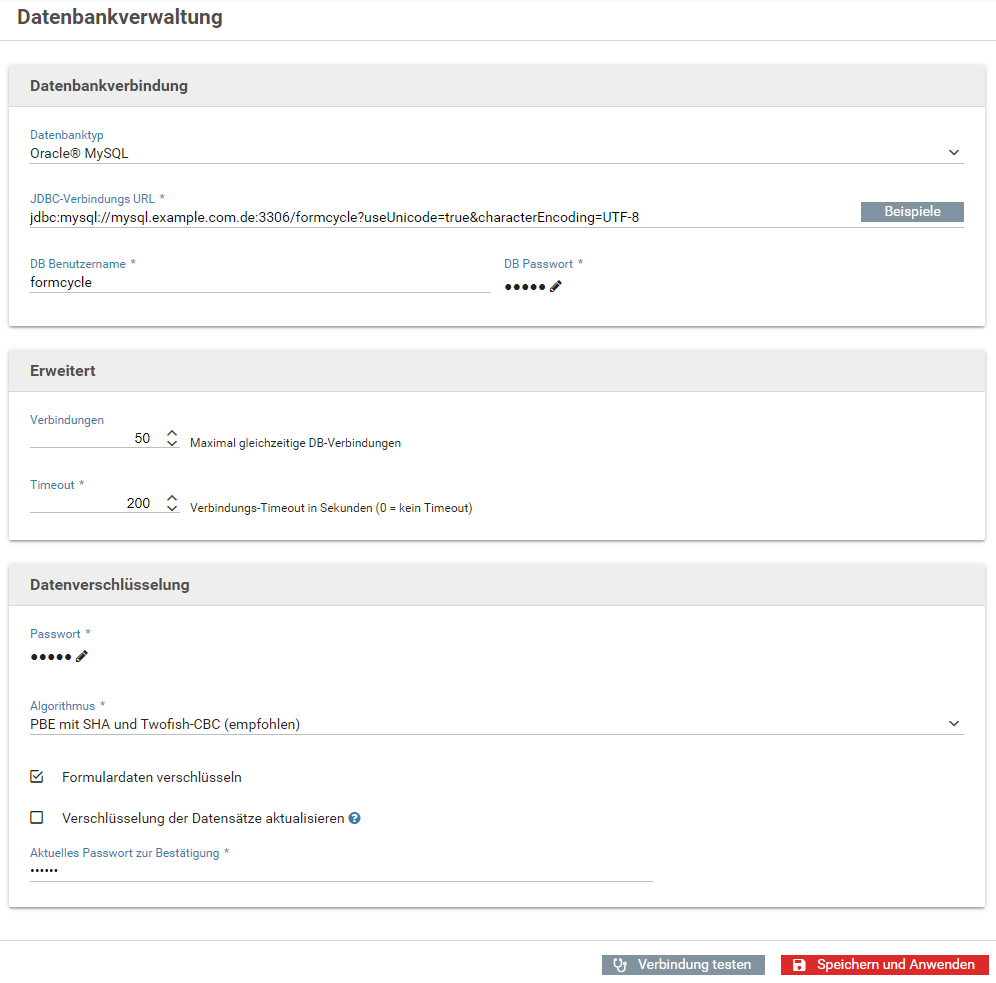The height and width of the screenshot is (983, 996).
Task: Toggle the Formulardaten verschlüsseln checkbox
Action: (37, 776)
